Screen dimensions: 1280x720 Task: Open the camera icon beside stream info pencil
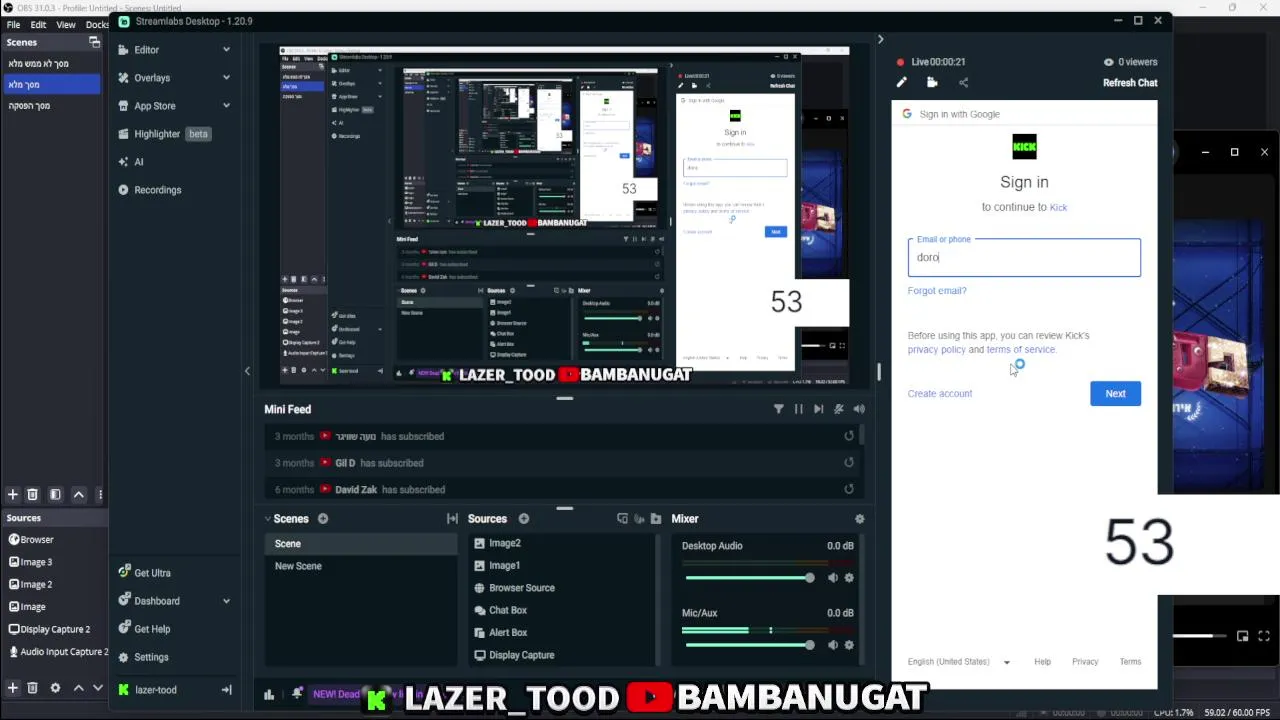(932, 83)
